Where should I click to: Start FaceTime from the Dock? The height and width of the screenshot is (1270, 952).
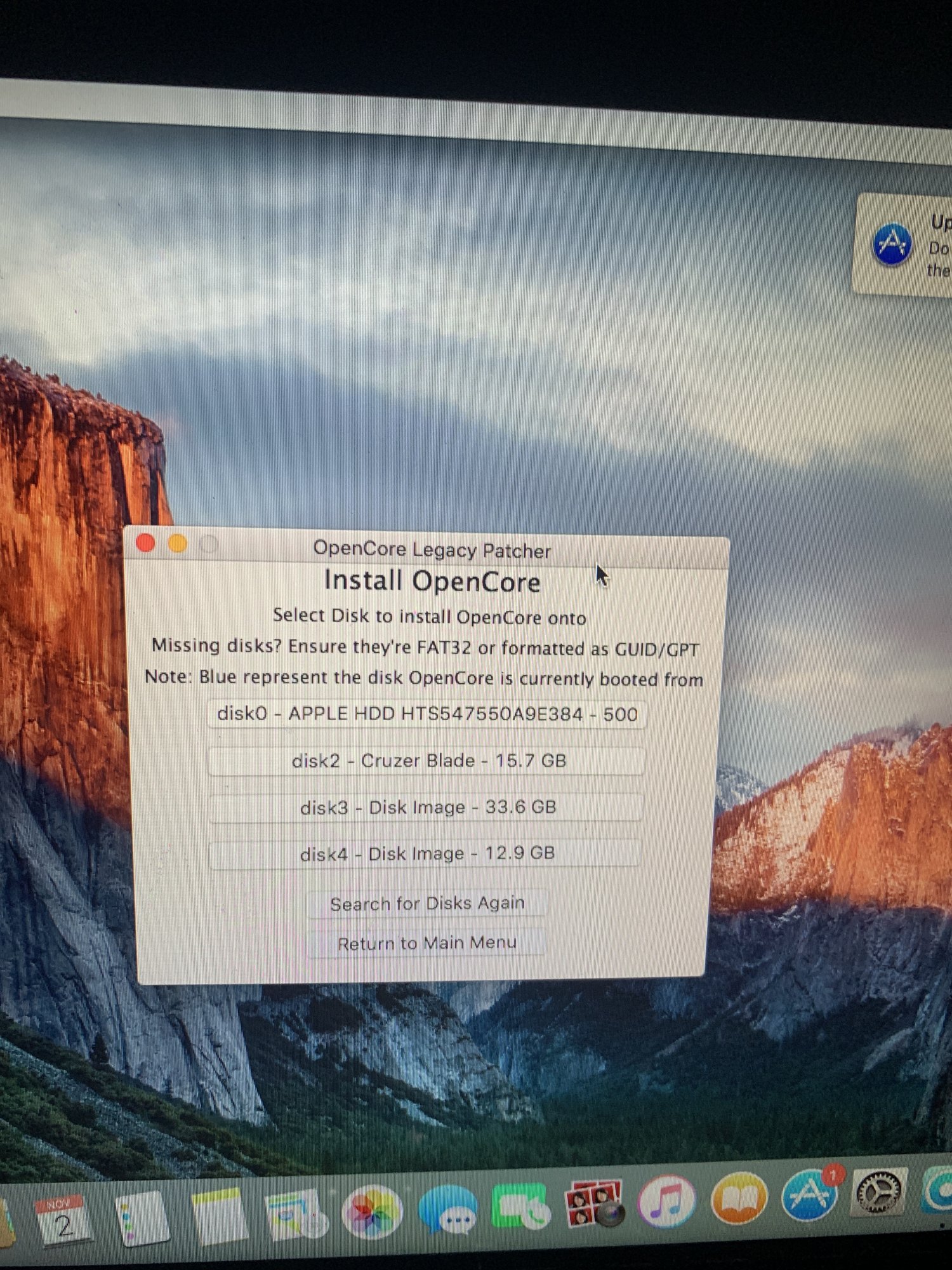[520, 1207]
